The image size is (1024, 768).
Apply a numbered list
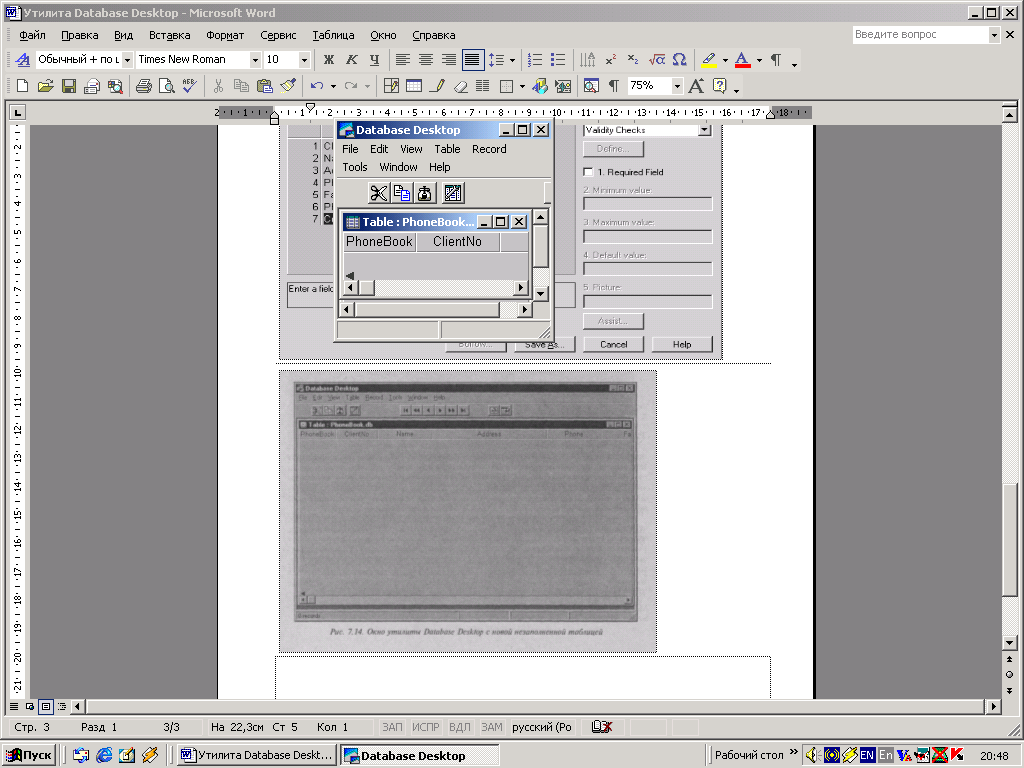pyautogui.click(x=535, y=59)
